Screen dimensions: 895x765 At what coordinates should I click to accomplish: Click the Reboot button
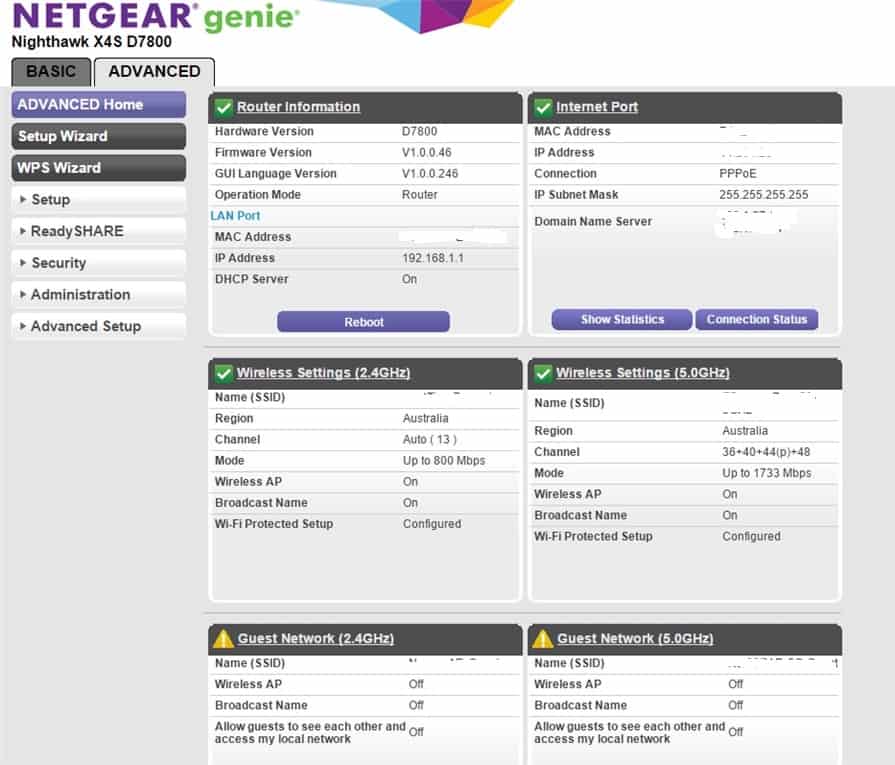[x=364, y=322]
